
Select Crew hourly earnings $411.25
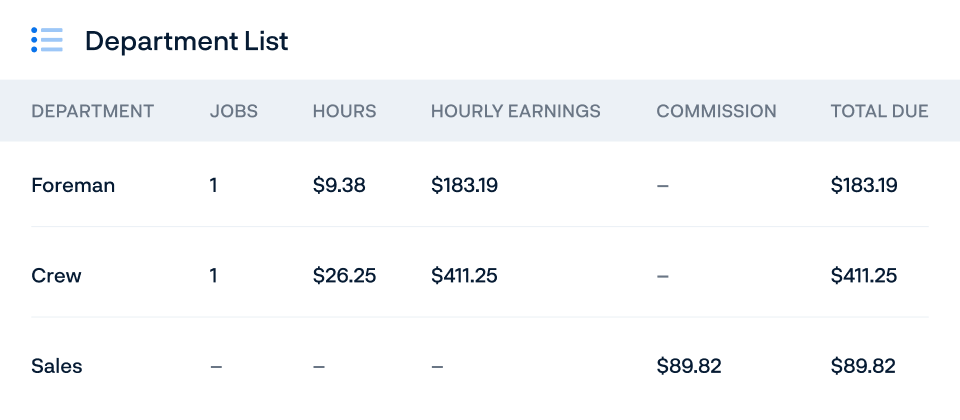(x=464, y=276)
